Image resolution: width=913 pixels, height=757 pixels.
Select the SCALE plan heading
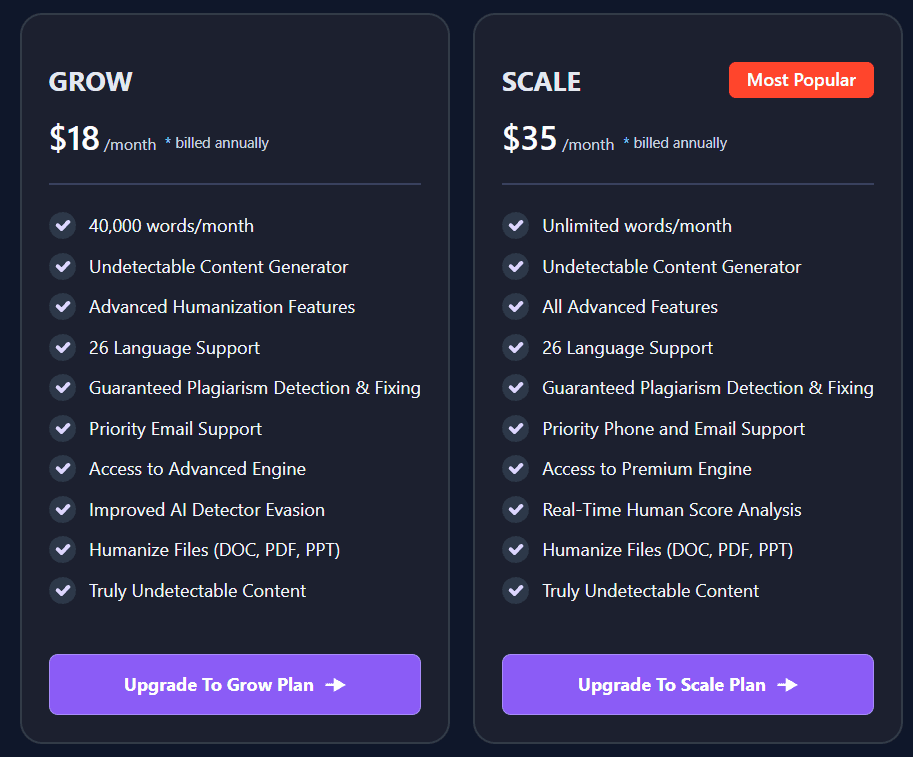click(x=541, y=82)
